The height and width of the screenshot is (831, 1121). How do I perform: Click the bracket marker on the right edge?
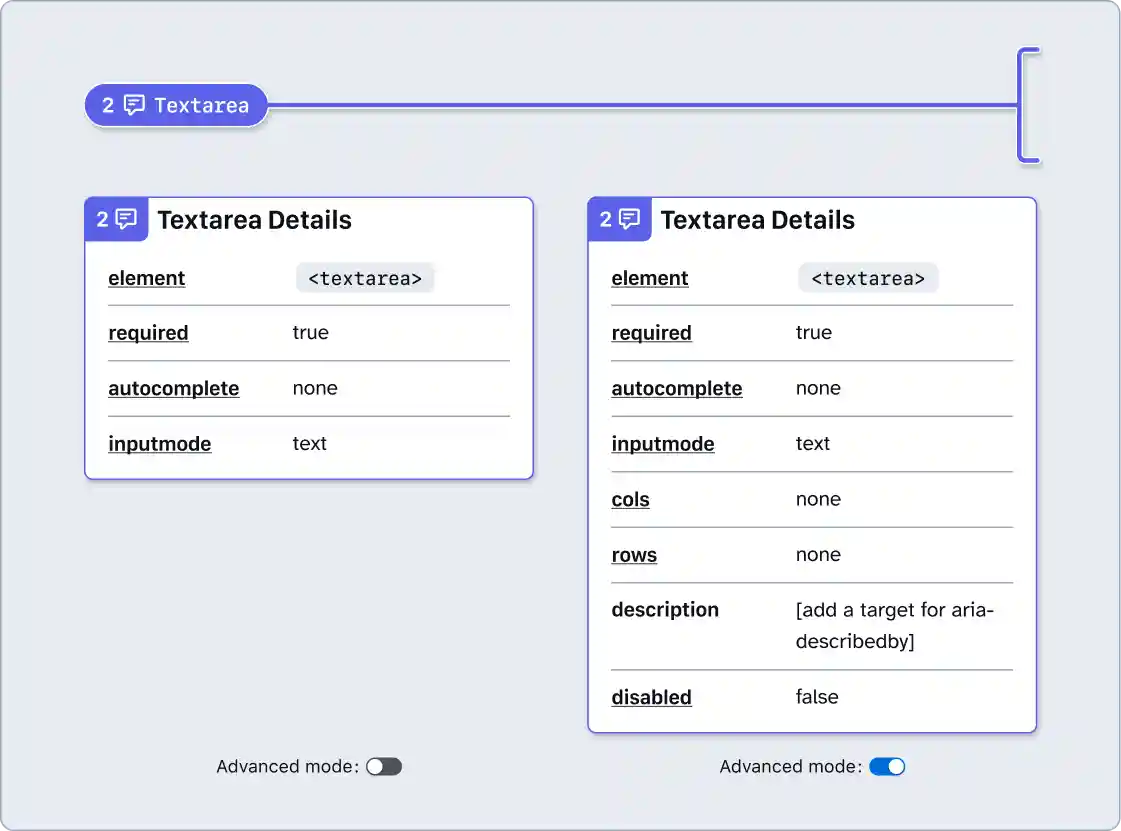tap(1029, 104)
